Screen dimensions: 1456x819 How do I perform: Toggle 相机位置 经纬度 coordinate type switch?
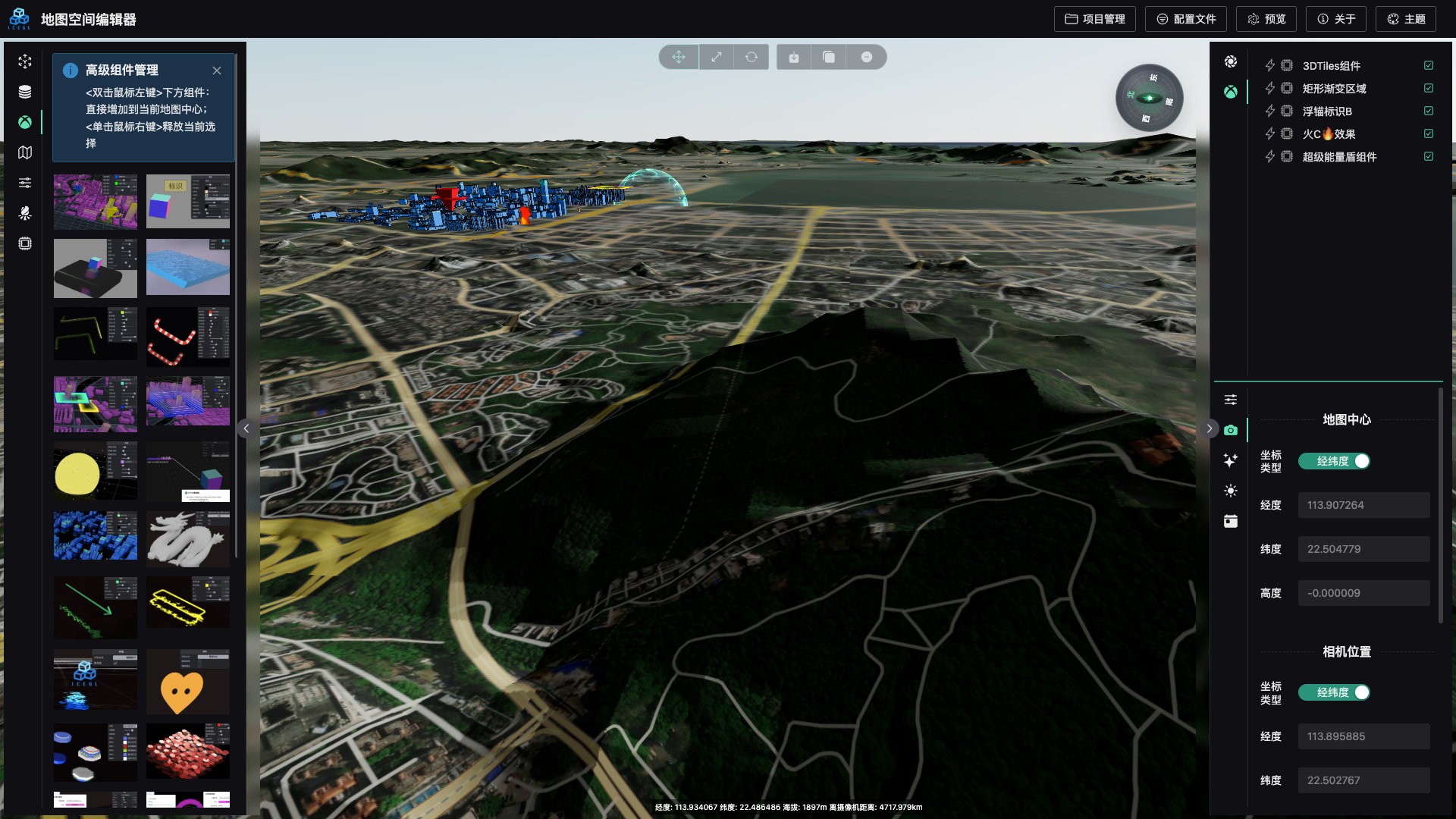(x=1334, y=692)
